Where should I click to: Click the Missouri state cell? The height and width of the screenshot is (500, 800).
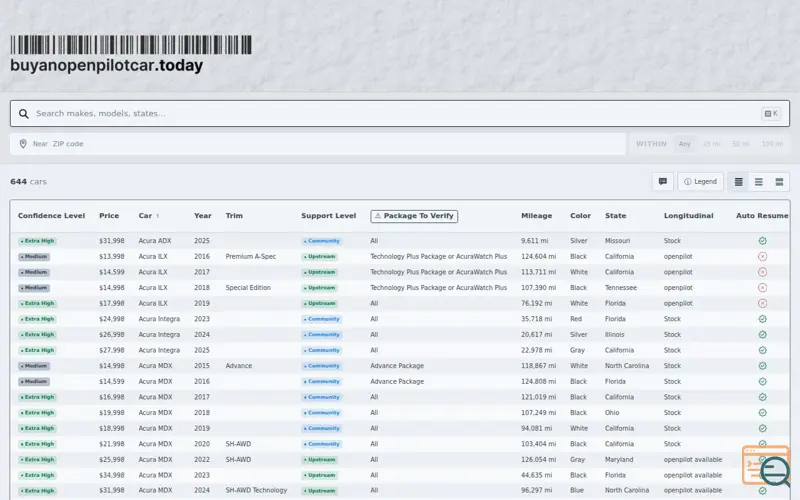tap(617, 241)
